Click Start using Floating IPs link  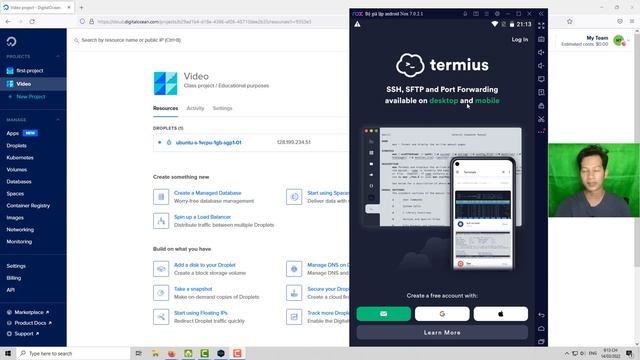pyautogui.click(x=200, y=313)
